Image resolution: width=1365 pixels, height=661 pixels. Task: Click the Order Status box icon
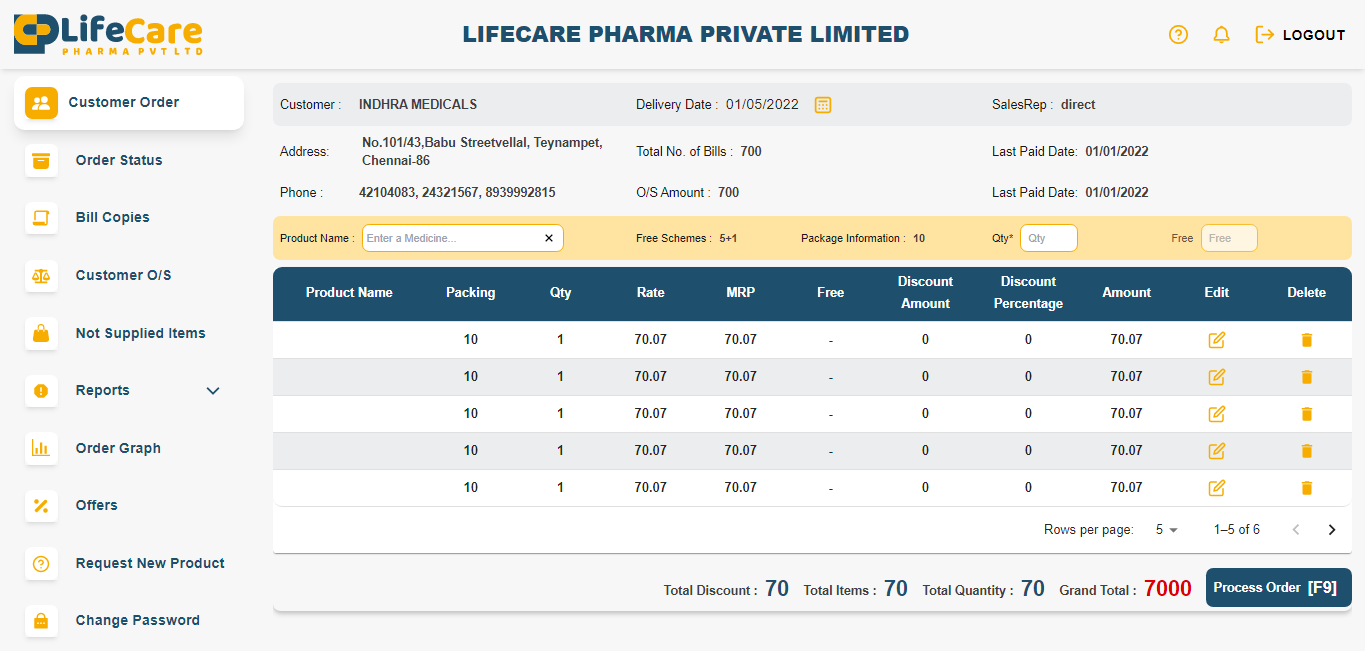(41, 160)
